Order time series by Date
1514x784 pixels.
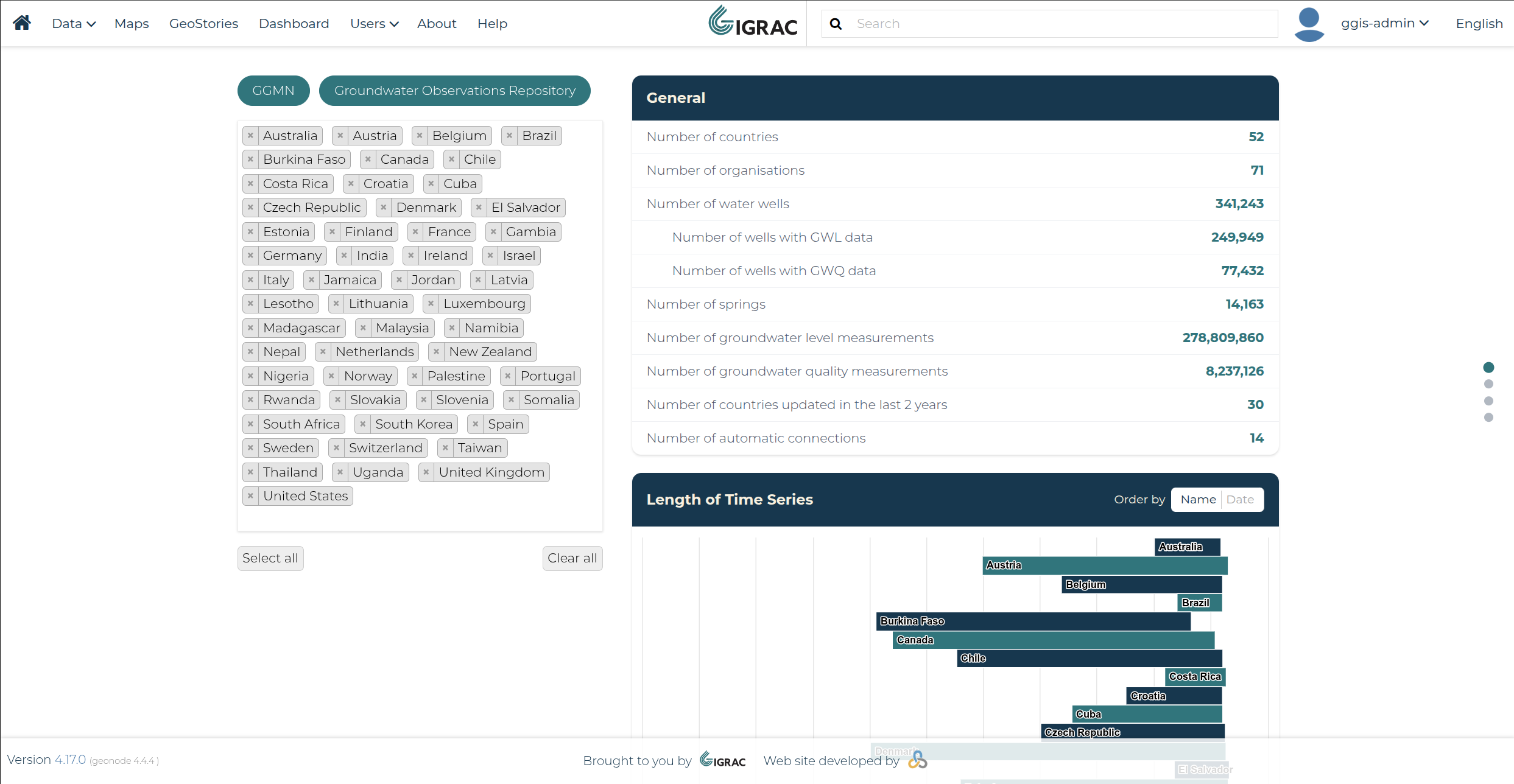pos(1240,500)
